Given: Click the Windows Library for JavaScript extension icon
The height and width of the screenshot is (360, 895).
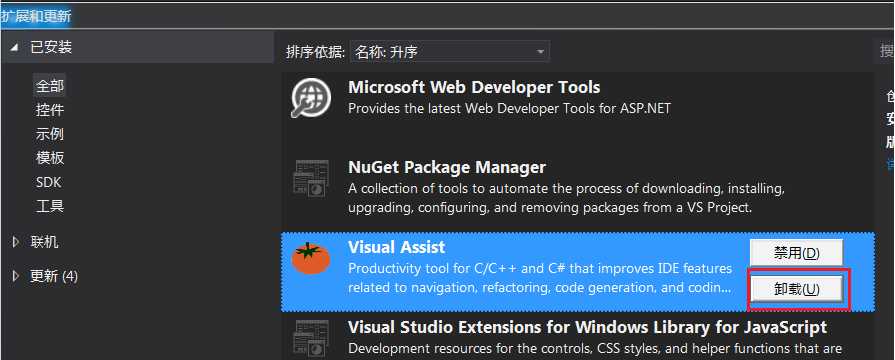Looking at the screenshot, I should pyautogui.click(x=311, y=338).
